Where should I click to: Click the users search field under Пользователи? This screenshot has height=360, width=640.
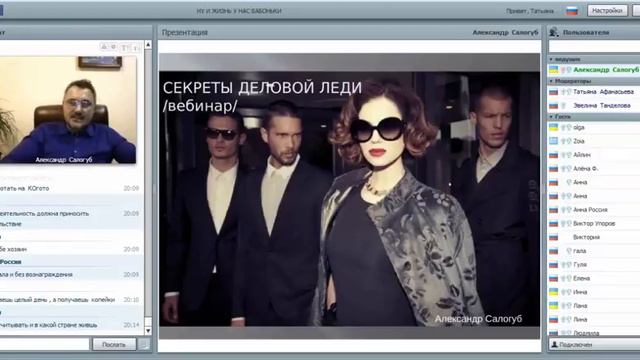coord(594,46)
